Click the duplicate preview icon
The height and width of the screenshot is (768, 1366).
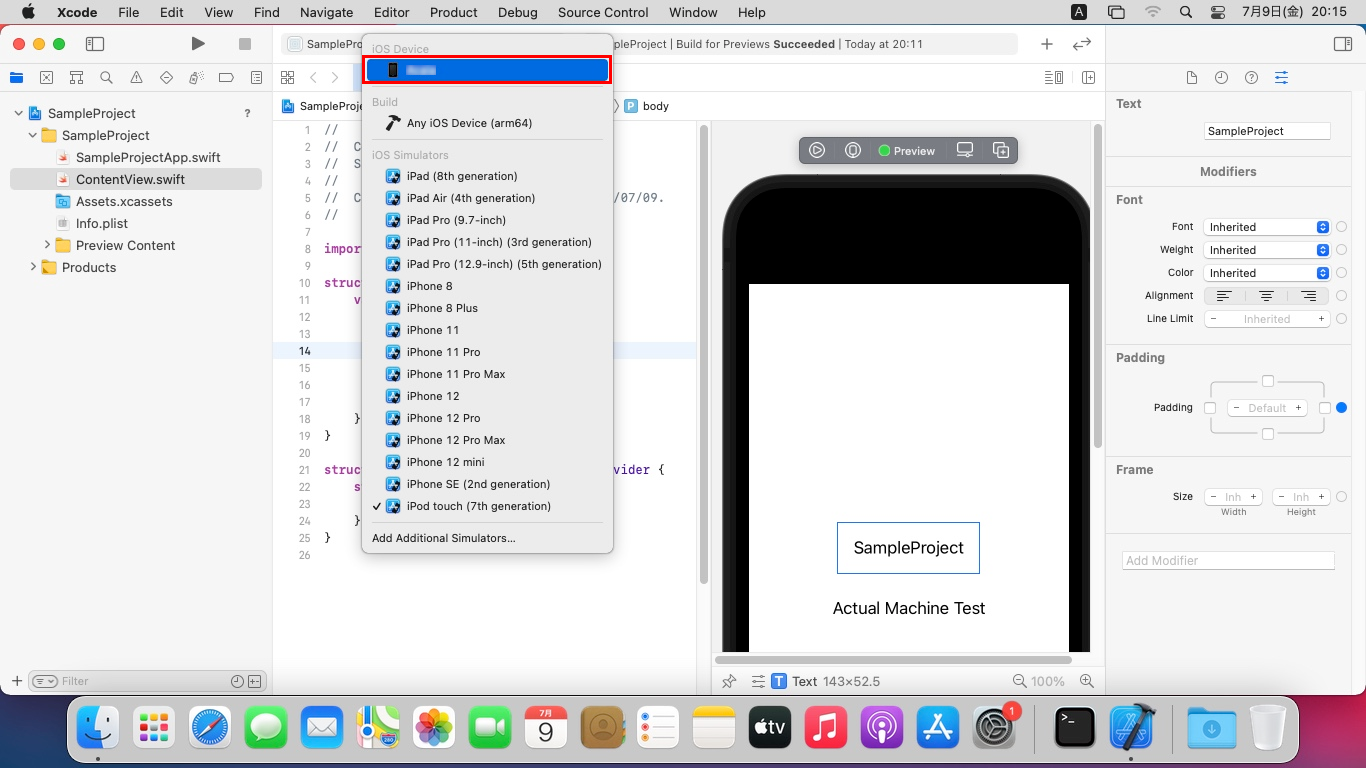[x=1001, y=150]
